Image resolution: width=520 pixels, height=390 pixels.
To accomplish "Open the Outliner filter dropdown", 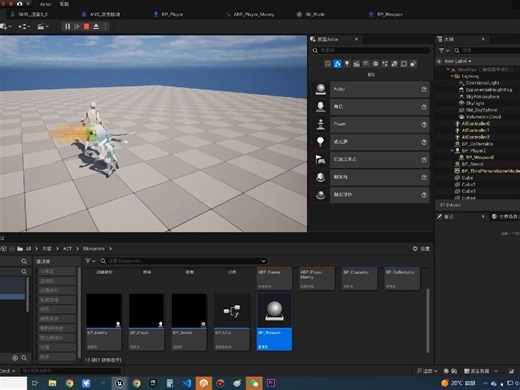I will coord(444,50).
